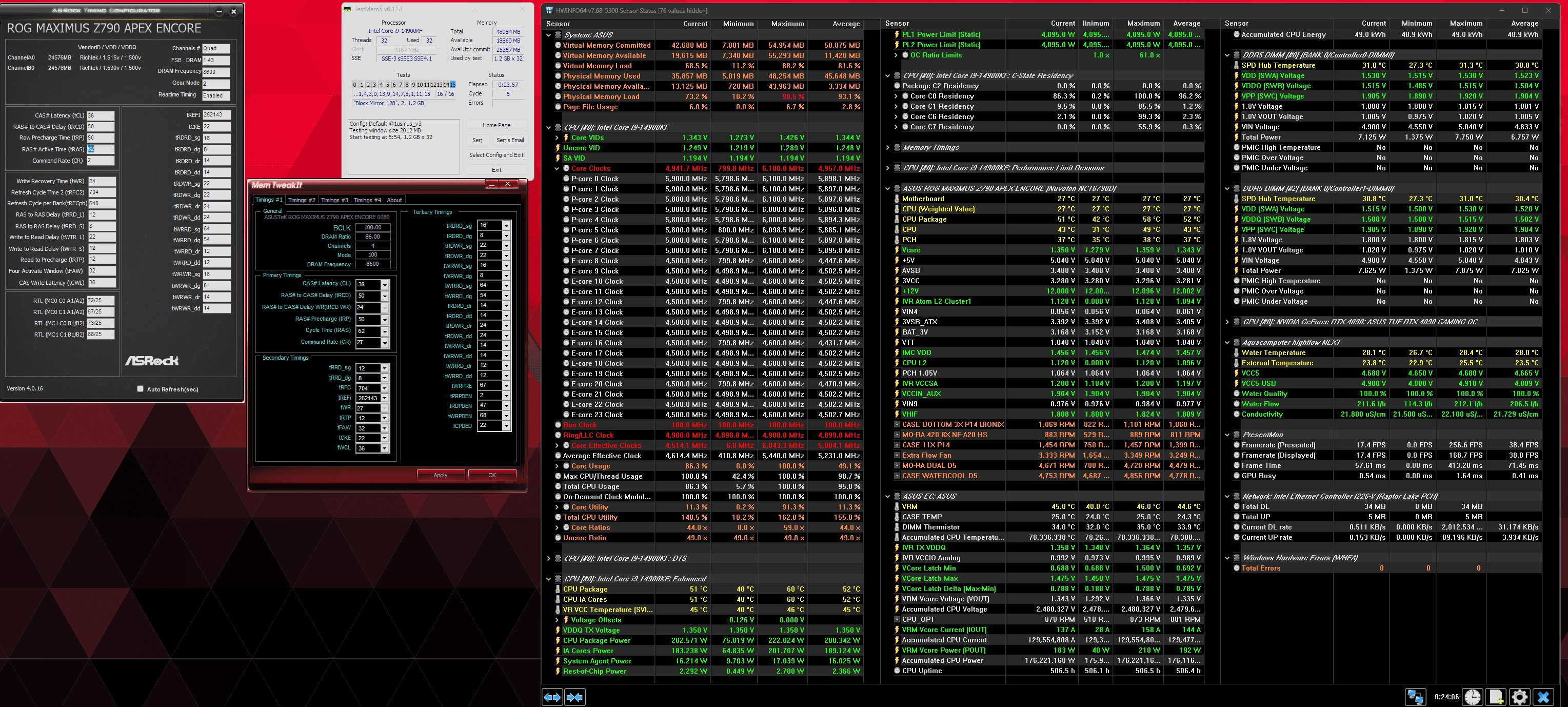Screen dimensions: 1568x707
Task: Open the Command Rate (CR) dropdown
Action: 384,343
